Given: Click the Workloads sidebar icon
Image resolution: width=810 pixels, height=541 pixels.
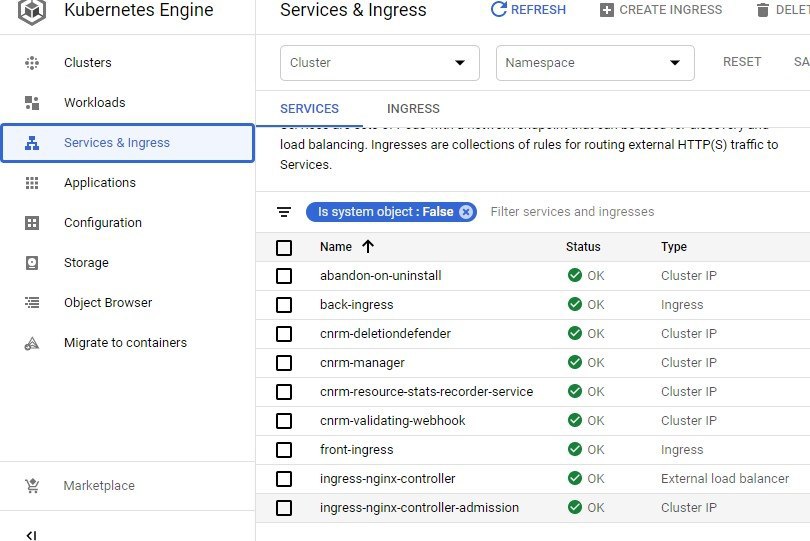Looking at the screenshot, I should pos(32,102).
